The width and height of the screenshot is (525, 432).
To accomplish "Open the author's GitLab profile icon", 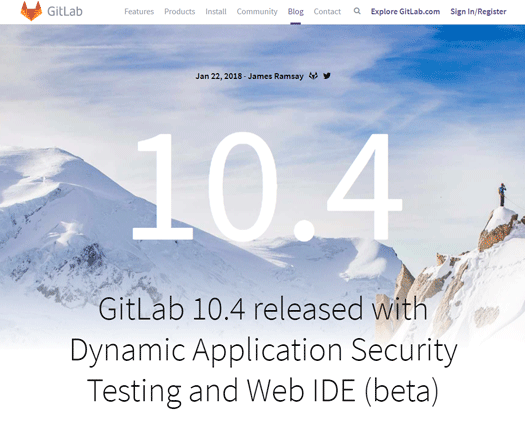I will click(313, 76).
